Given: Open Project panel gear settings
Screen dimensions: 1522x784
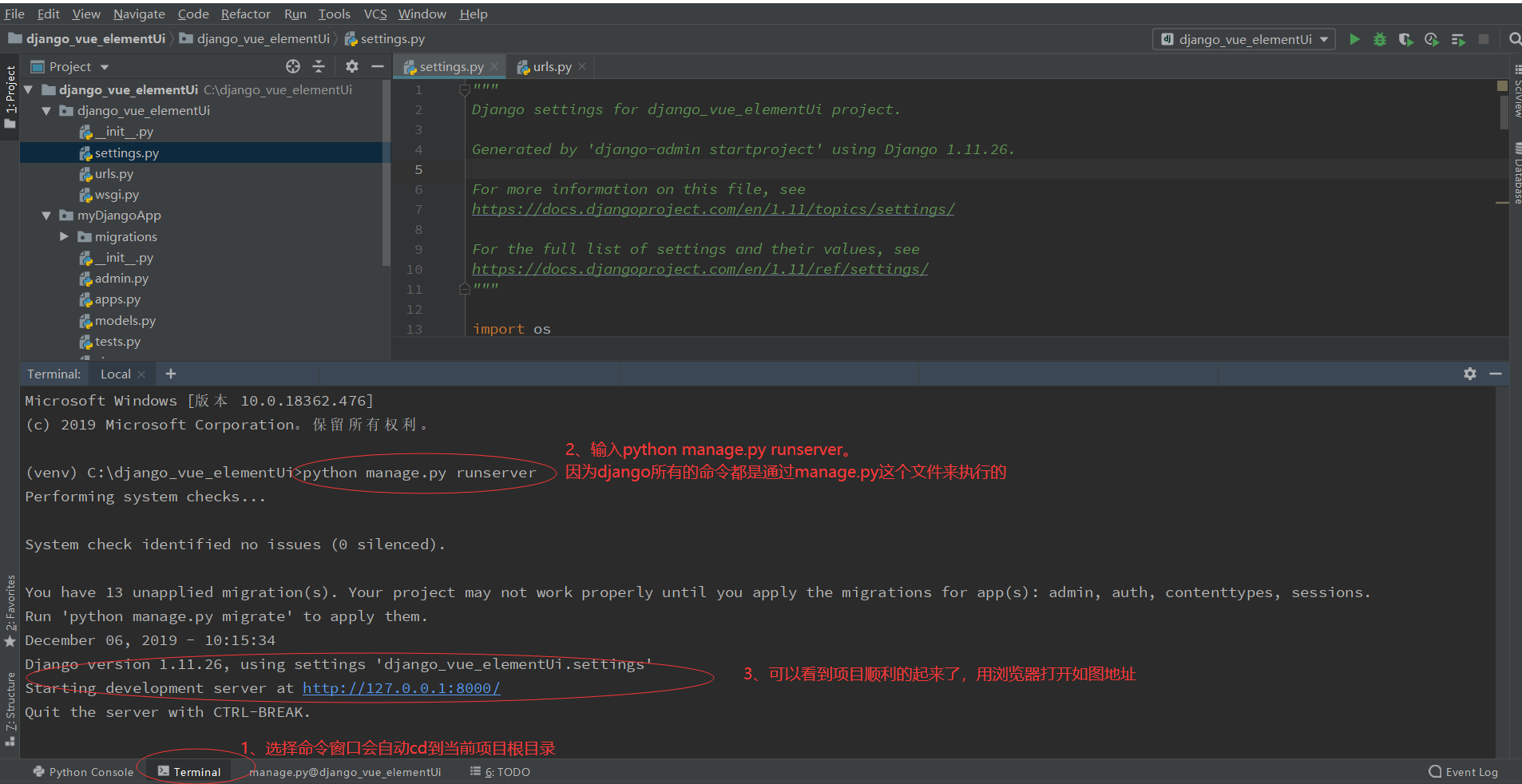Looking at the screenshot, I should point(352,66).
